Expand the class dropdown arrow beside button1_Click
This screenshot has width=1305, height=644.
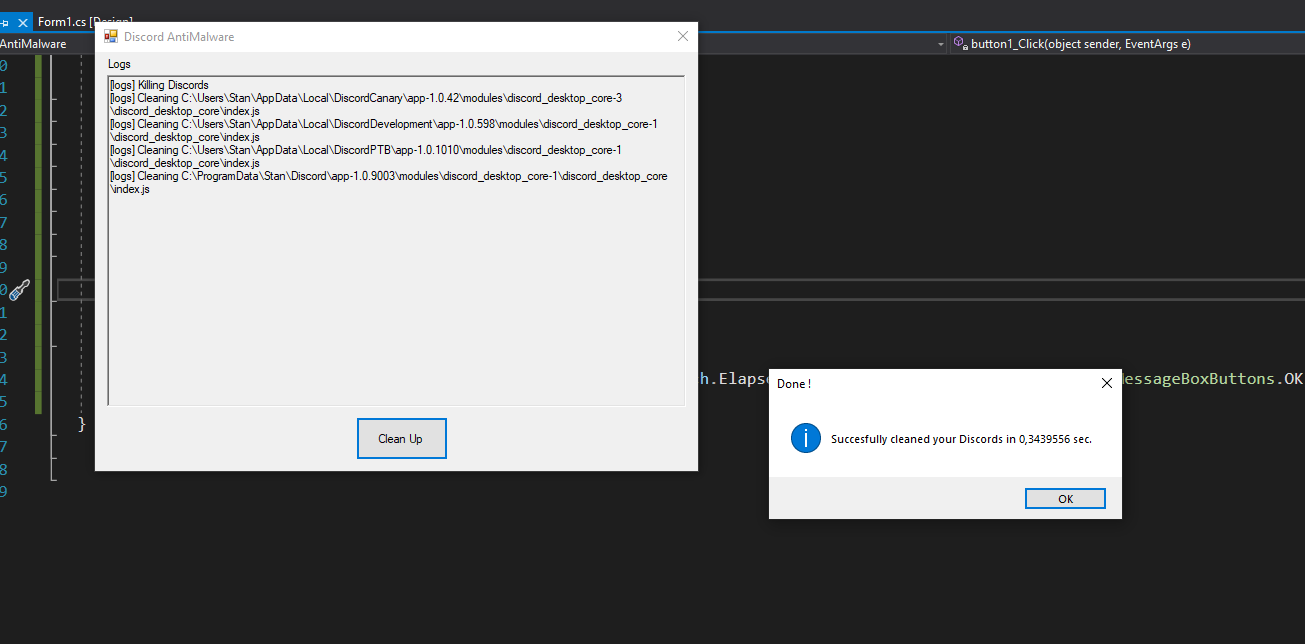point(940,44)
